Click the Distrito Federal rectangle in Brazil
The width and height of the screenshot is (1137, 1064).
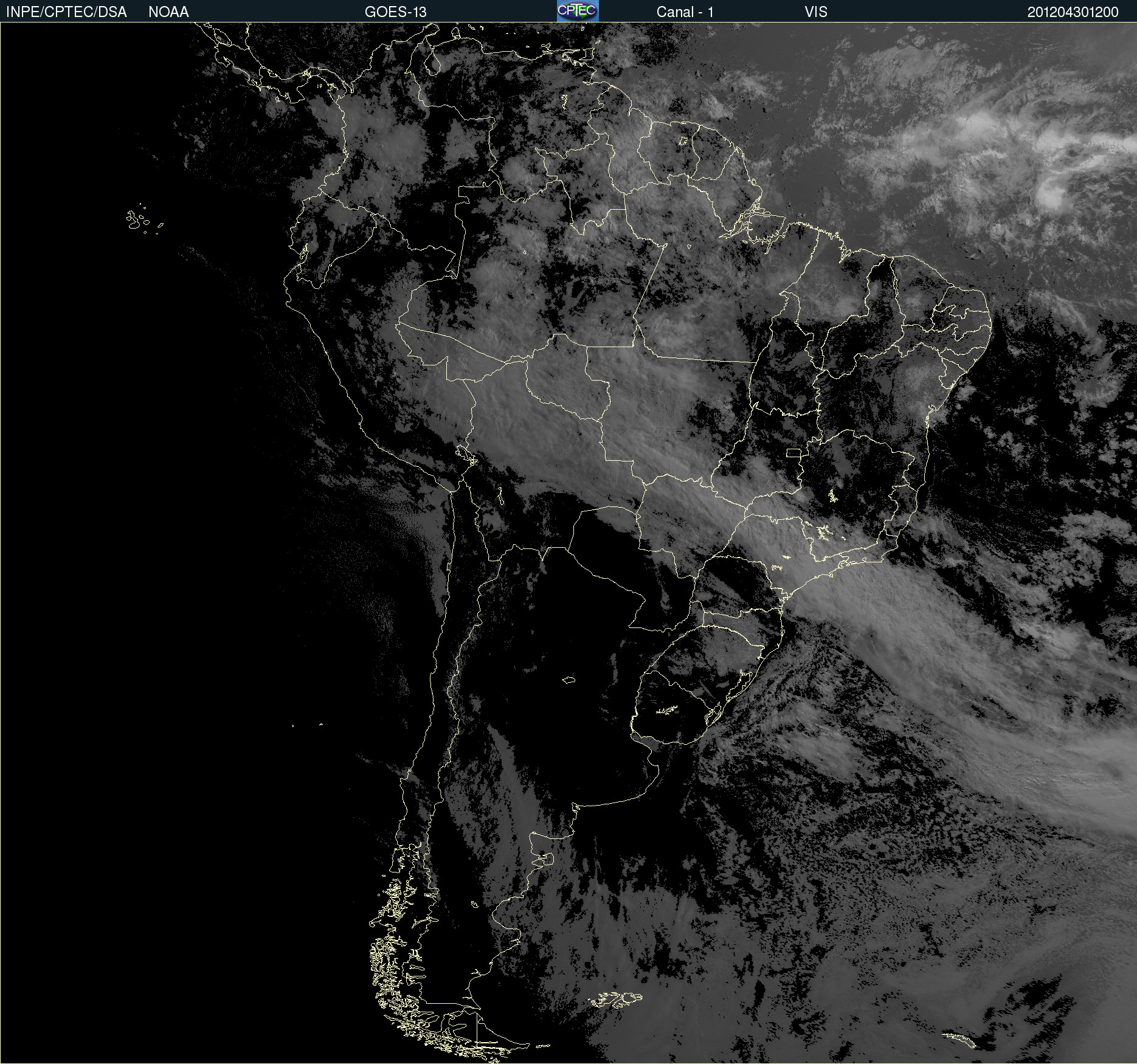click(x=793, y=452)
